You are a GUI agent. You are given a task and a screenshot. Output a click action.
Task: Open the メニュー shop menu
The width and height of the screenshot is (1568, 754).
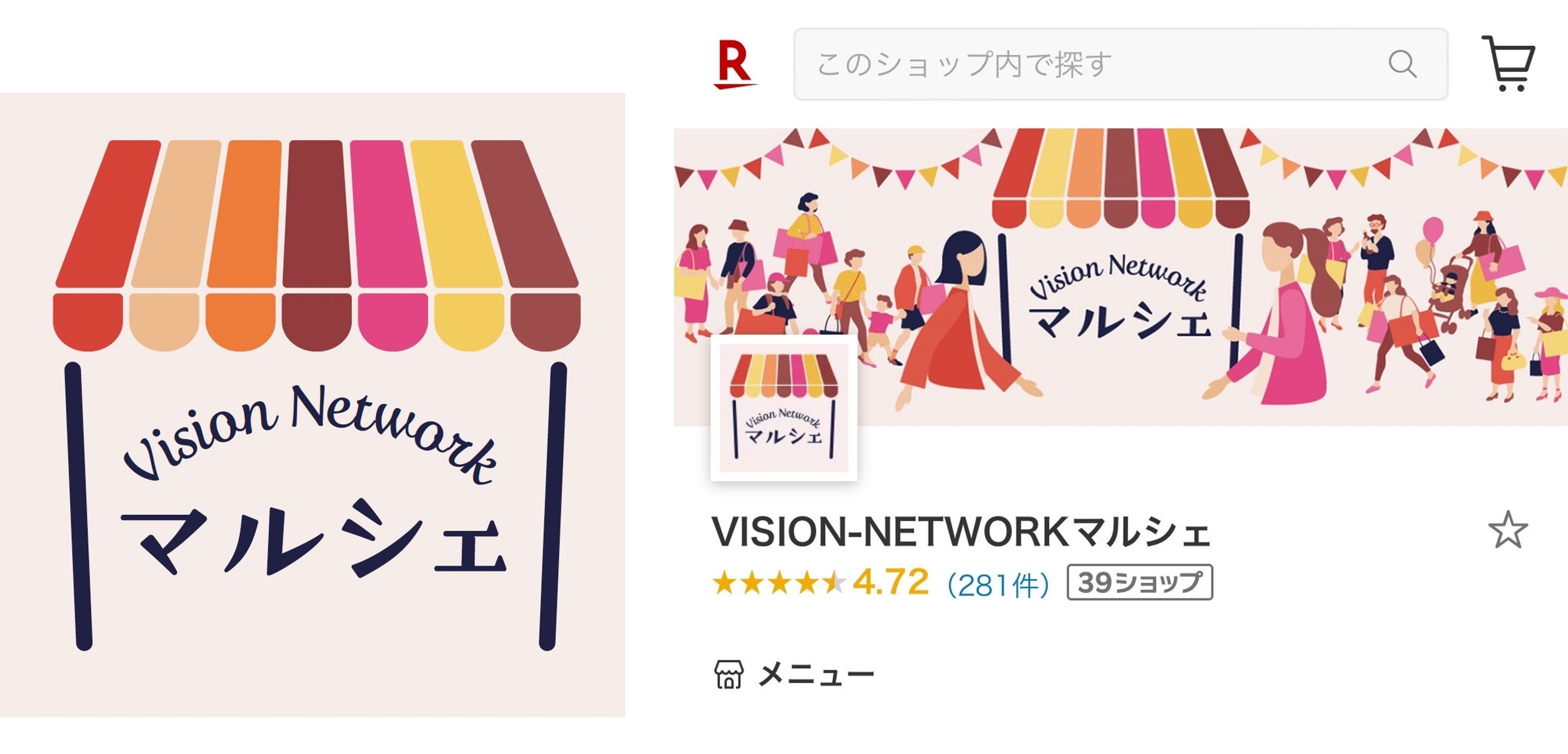pos(816,674)
